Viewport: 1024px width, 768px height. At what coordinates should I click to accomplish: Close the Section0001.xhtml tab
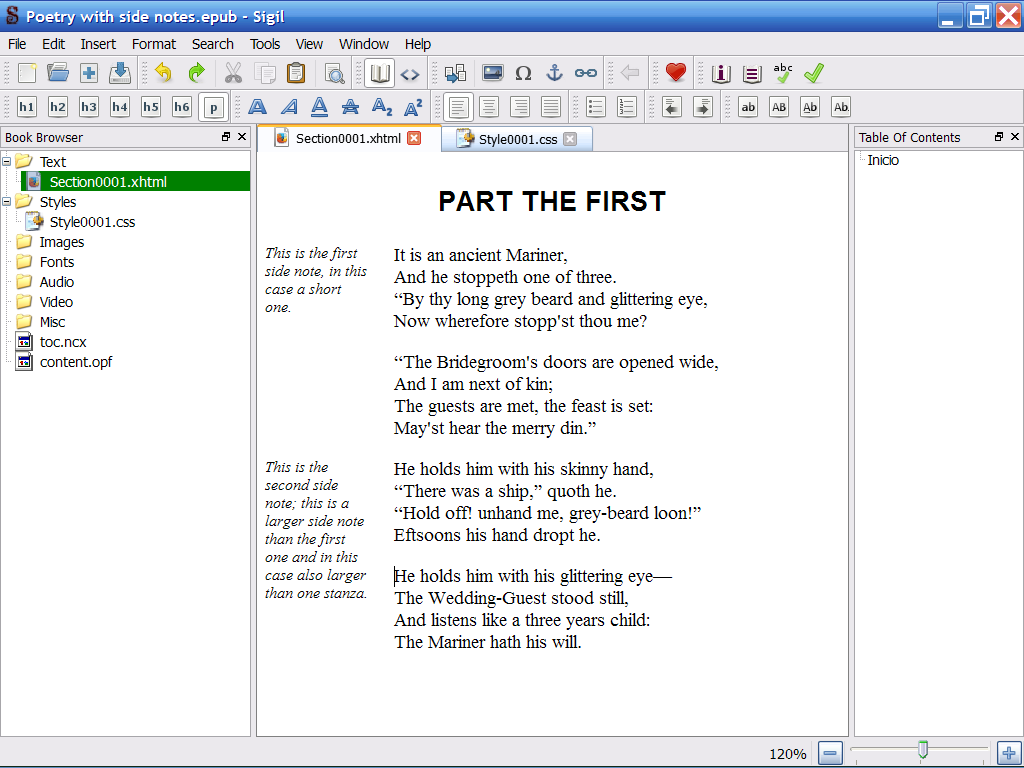[x=414, y=138]
